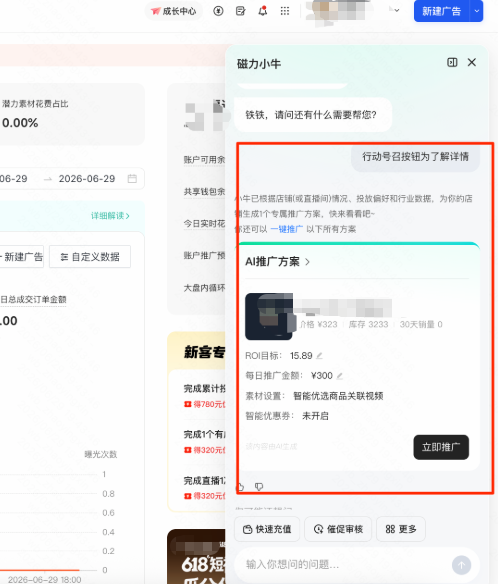
Task: Give a thumbs up to the reply
Action: pyautogui.click(x=240, y=486)
